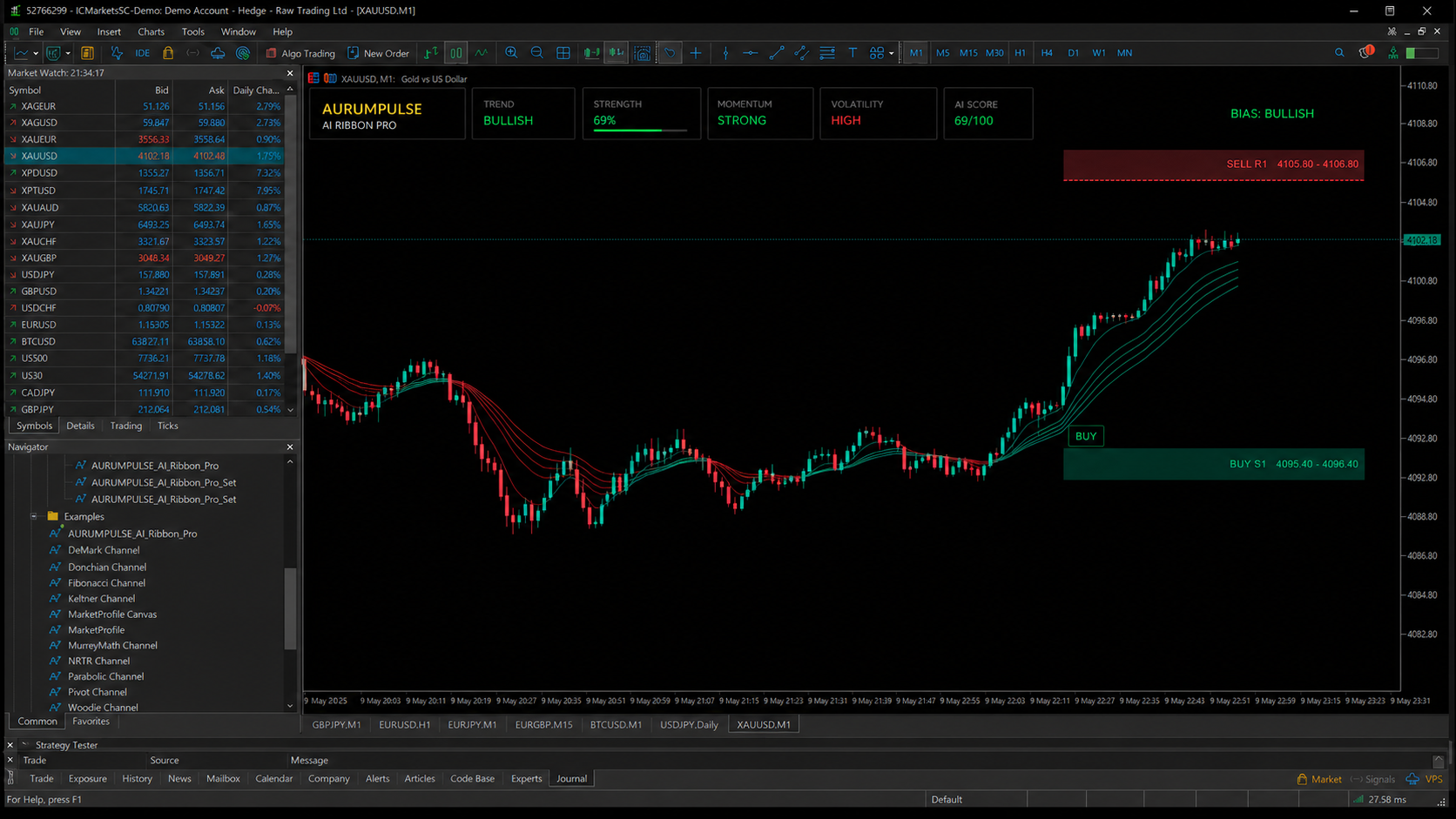Image resolution: width=1456 pixels, height=819 pixels.
Task: Close the Navigator panel
Action: point(290,446)
